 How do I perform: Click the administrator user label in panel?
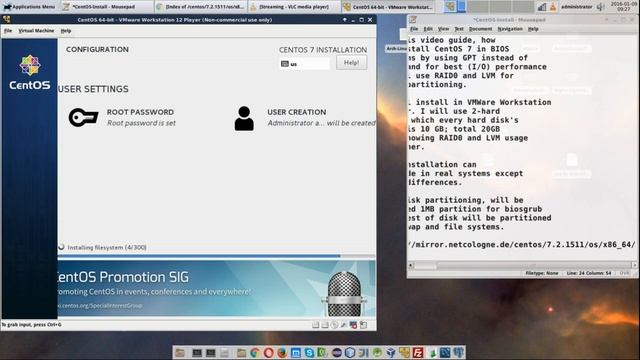pos(576,7)
